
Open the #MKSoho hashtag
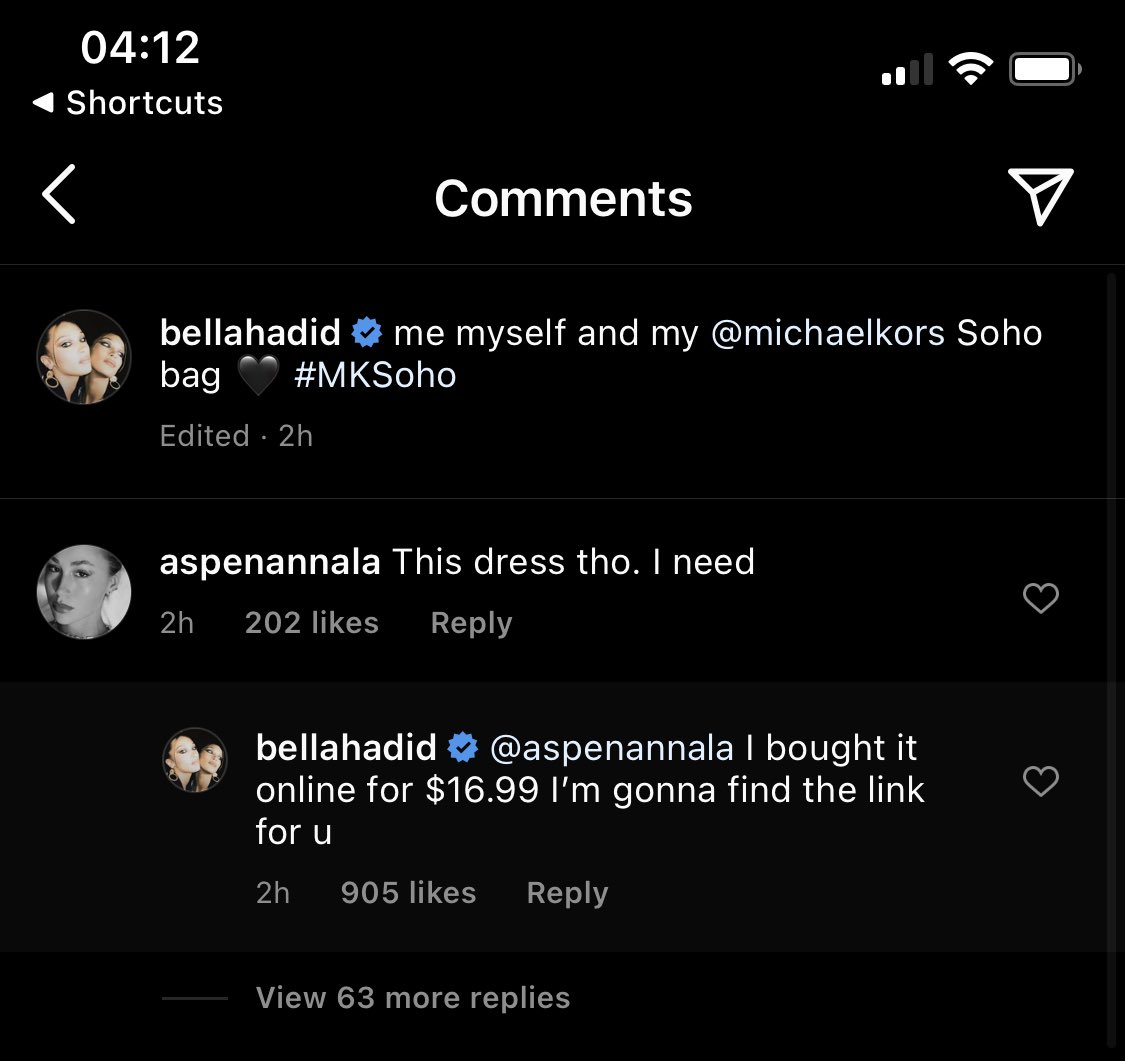(x=375, y=376)
